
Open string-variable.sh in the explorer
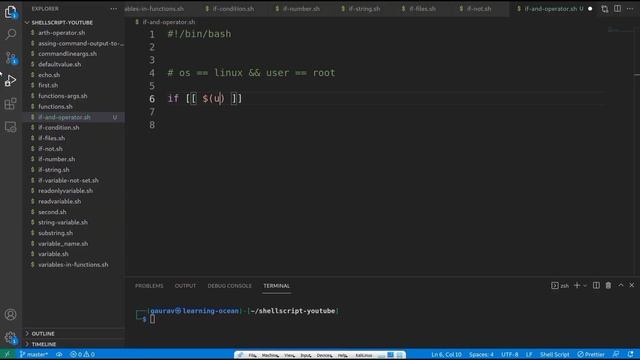63,222
